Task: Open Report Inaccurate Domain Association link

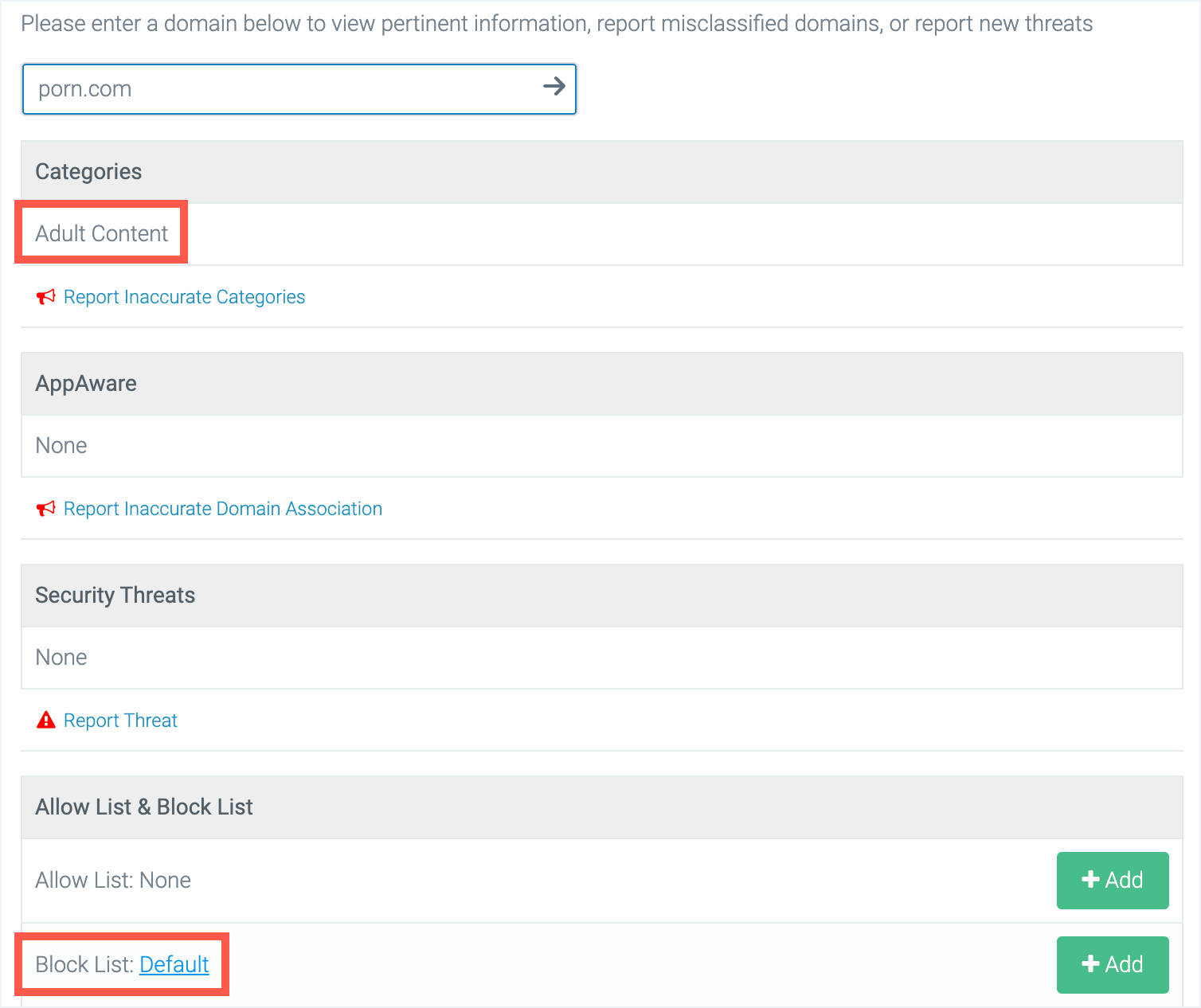Action: (x=223, y=509)
